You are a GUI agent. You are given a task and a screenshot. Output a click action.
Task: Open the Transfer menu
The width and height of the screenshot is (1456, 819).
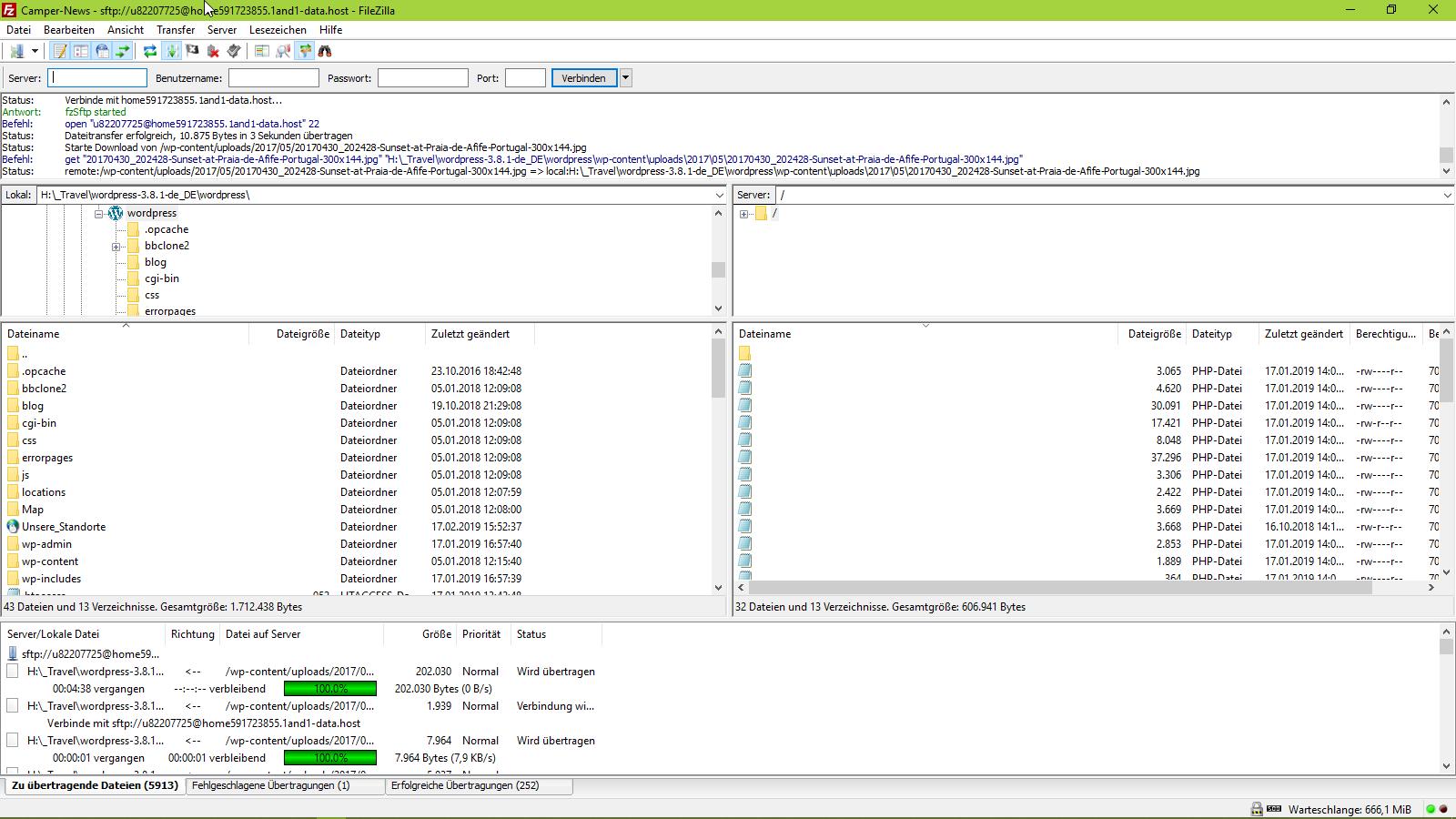click(x=176, y=30)
